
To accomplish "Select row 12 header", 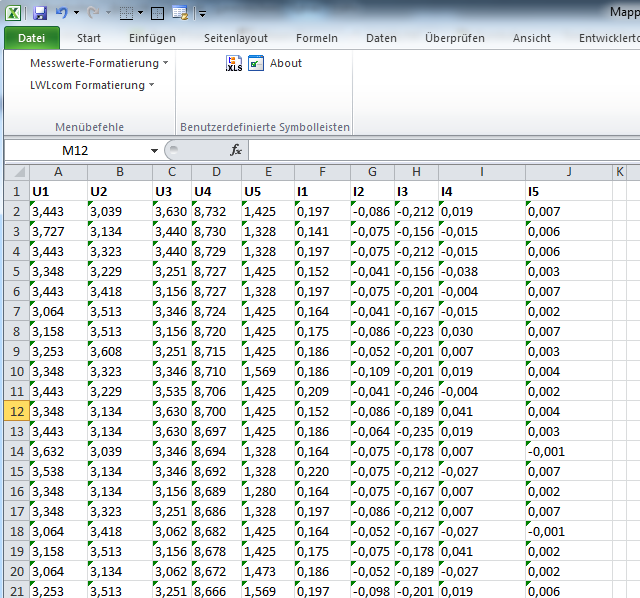I will pyautogui.click(x=16, y=411).
